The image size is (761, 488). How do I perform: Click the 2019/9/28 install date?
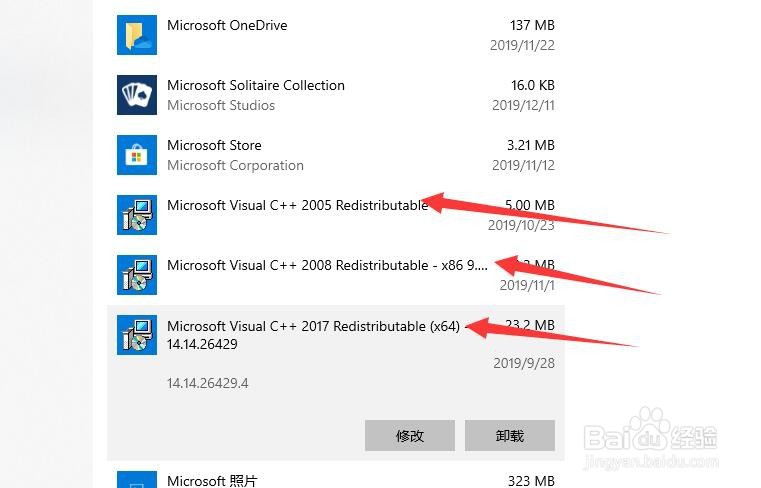(x=524, y=363)
